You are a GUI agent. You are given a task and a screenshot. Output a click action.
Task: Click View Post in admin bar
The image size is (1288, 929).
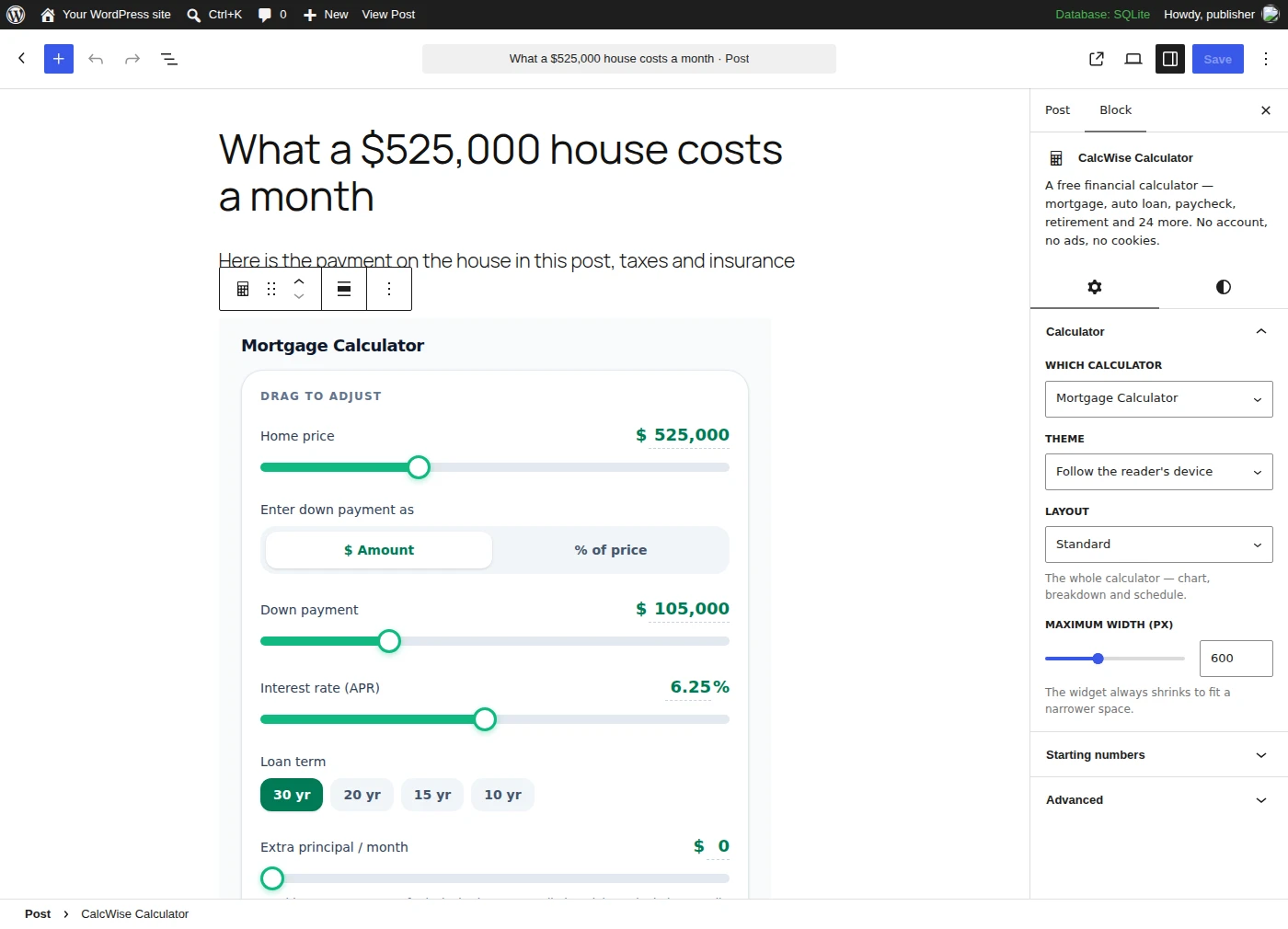click(388, 15)
